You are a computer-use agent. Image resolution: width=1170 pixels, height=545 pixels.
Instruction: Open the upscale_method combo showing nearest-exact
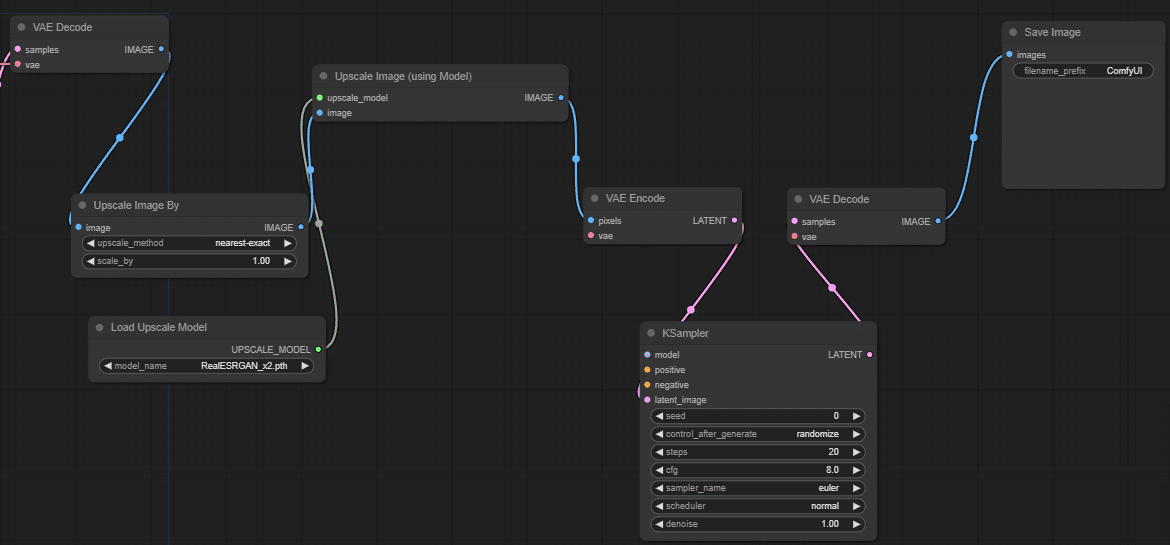click(x=189, y=243)
